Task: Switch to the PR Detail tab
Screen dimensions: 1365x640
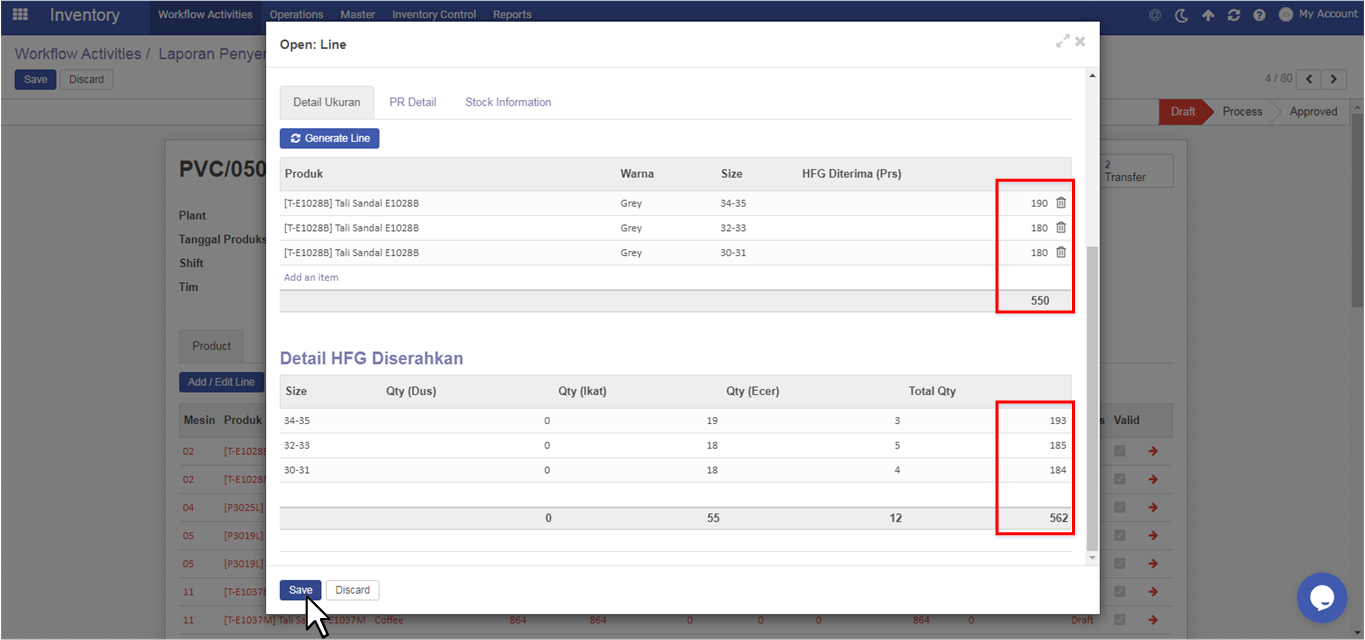Action: pos(412,102)
